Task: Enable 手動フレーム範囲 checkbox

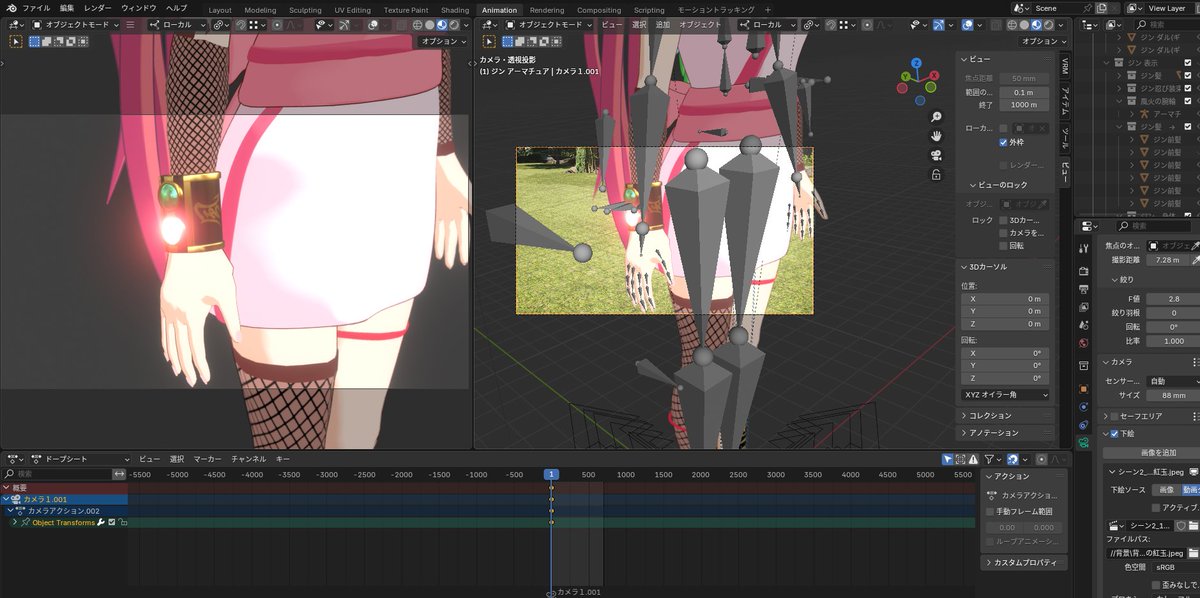Action: pos(990,511)
